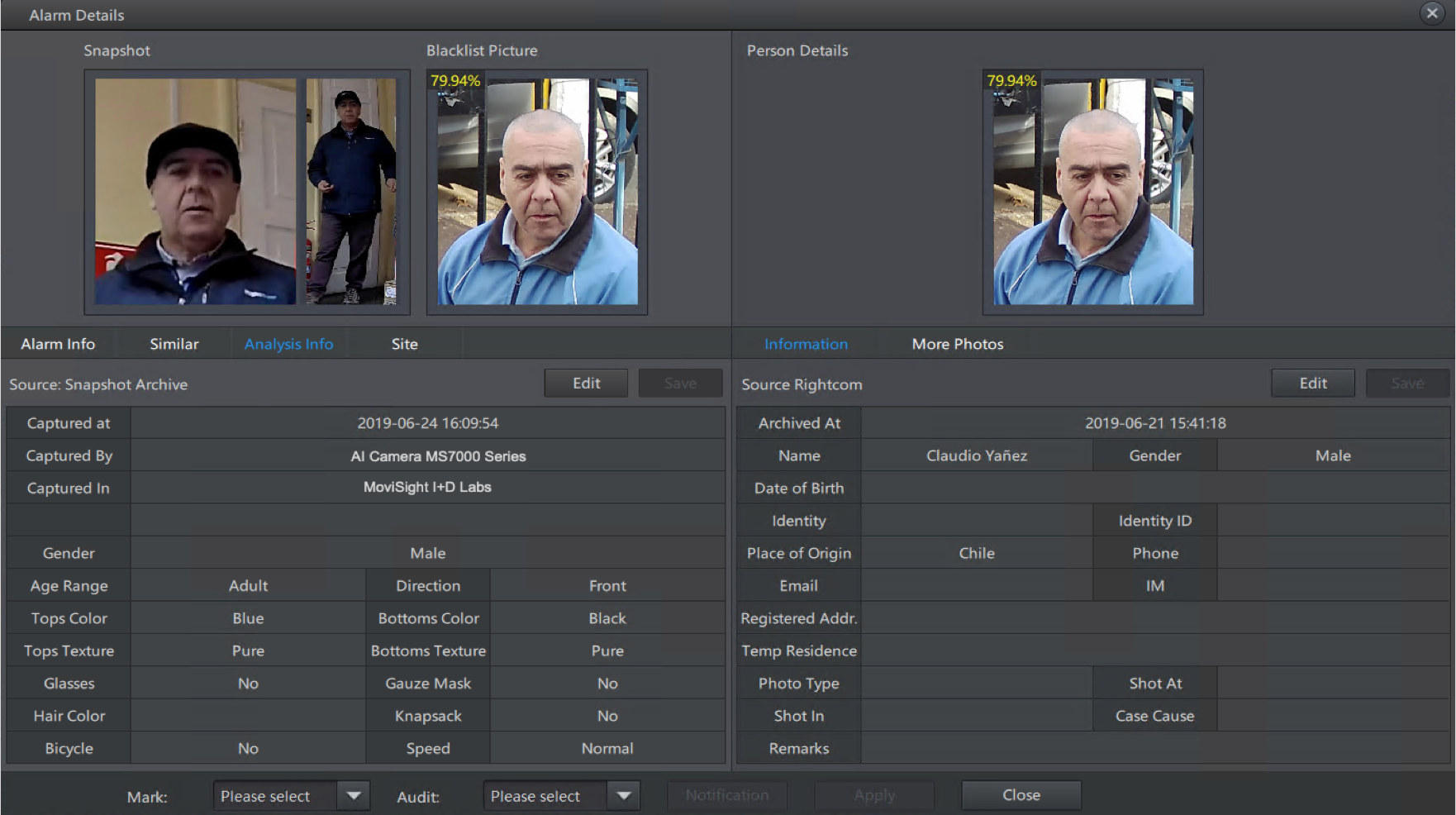This screenshot has width=1456, height=815.
Task: Open the snapshot face close-up image
Action: click(195, 192)
